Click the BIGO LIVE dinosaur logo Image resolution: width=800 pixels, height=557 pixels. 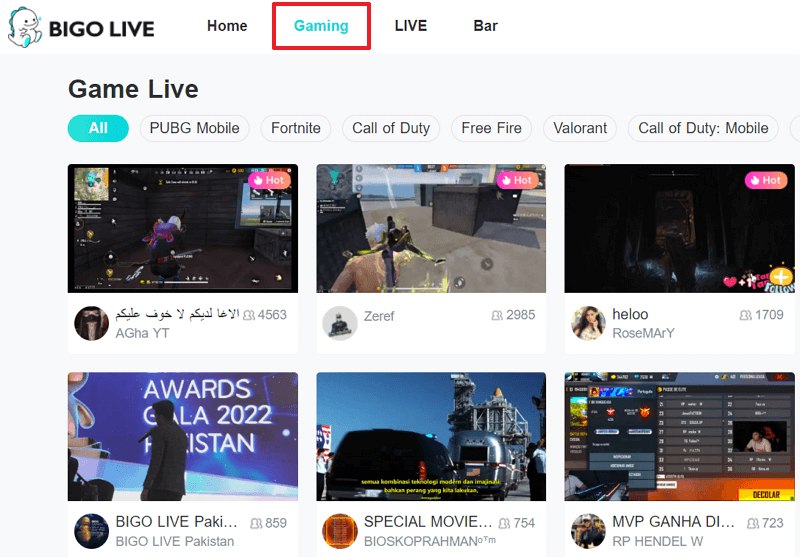pos(24,28)
